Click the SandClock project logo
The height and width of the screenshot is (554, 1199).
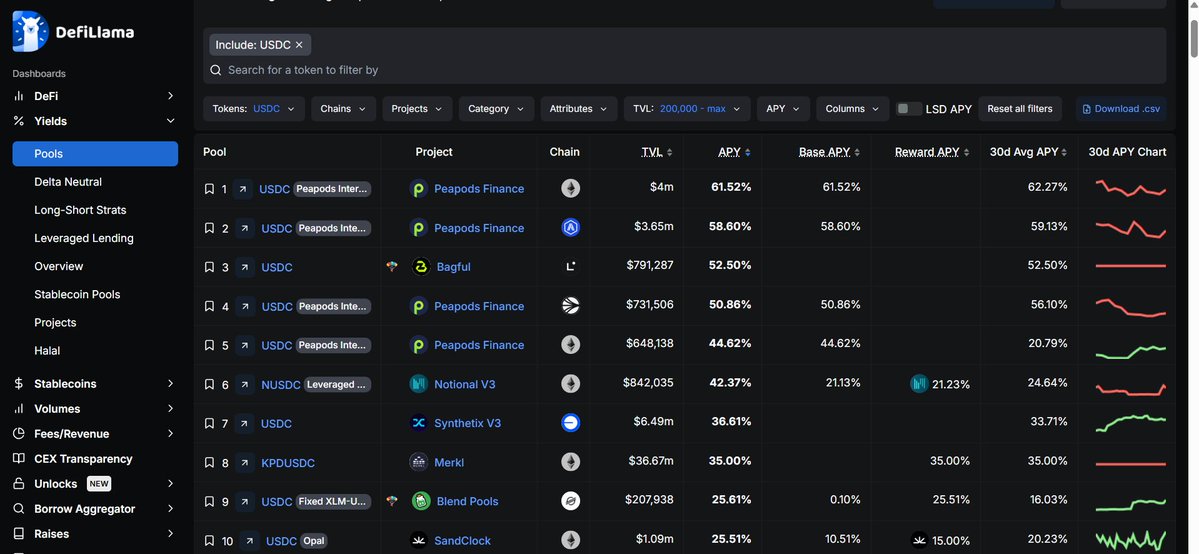point(418,540)
